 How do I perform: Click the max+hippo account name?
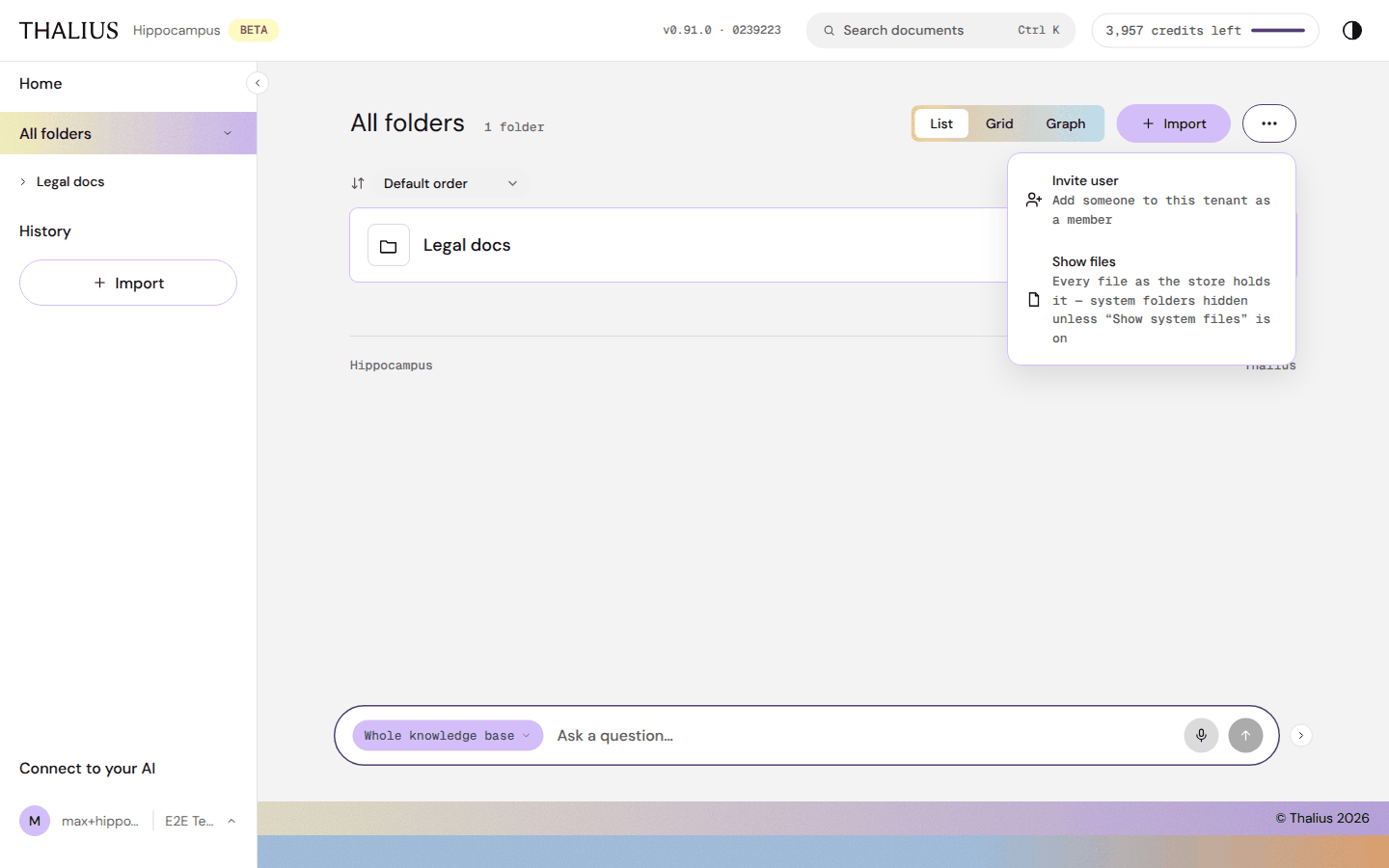pos(100,821)
